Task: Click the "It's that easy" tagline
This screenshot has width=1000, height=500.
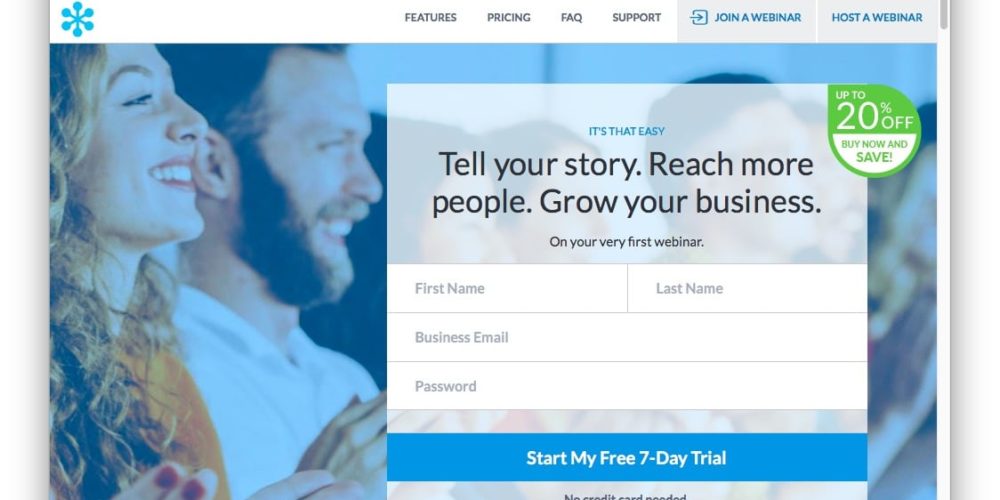Action: coord(626,131)
